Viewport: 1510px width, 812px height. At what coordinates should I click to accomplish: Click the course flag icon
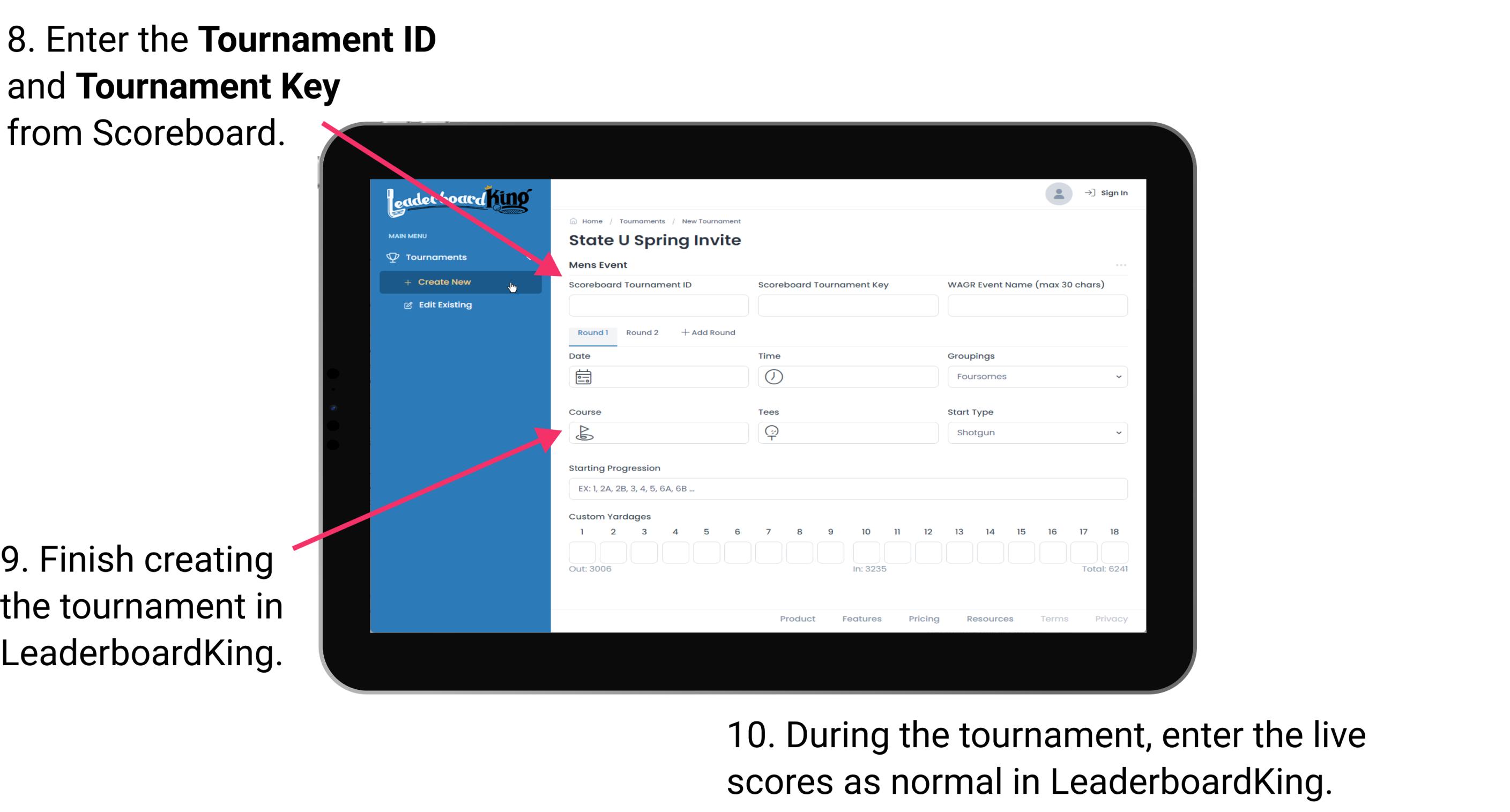pyautogui.click(x=585, y=432)
